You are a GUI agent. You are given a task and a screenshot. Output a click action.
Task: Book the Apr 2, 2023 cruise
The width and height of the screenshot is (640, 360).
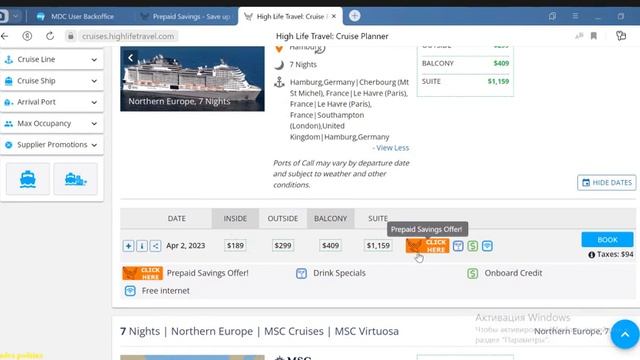607,240
